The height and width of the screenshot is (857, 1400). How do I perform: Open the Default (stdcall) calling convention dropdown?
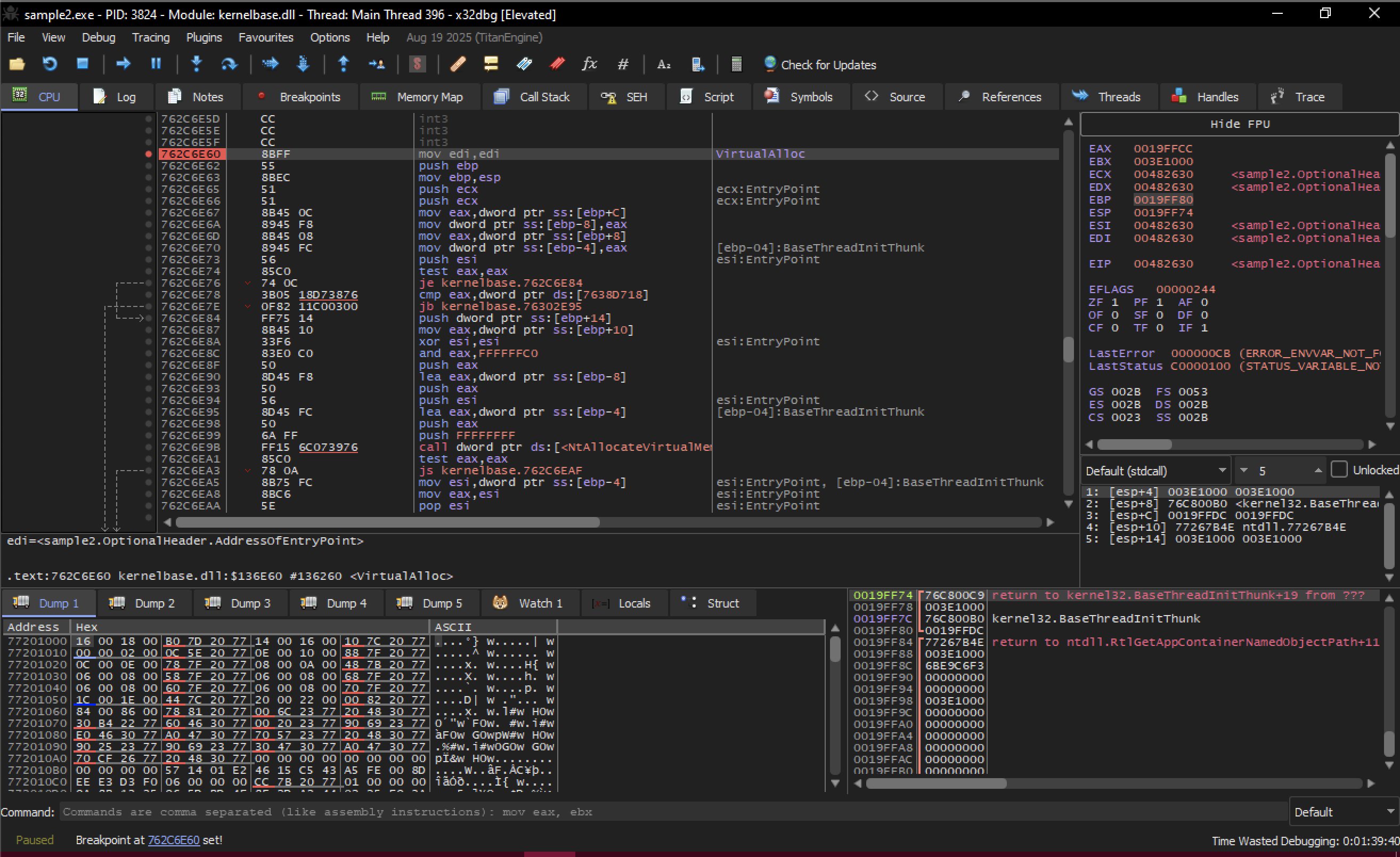(1155, 471)
